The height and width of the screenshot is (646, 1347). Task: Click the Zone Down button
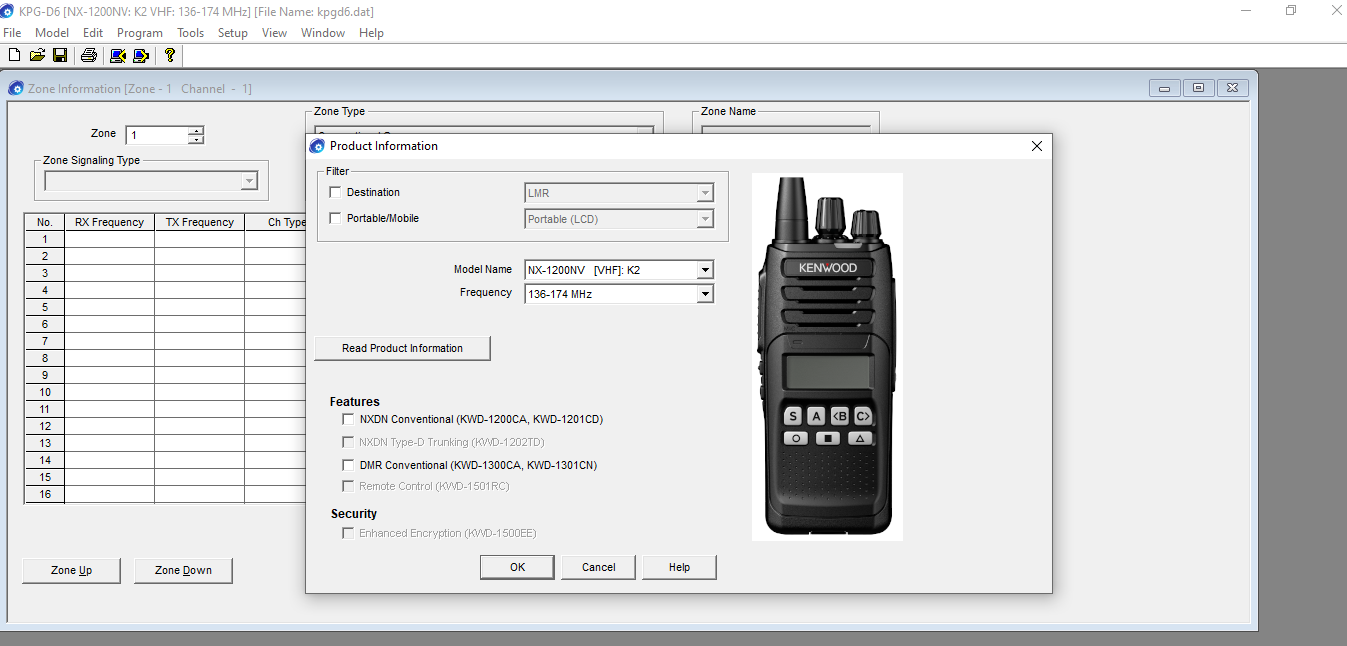[183, 570]
